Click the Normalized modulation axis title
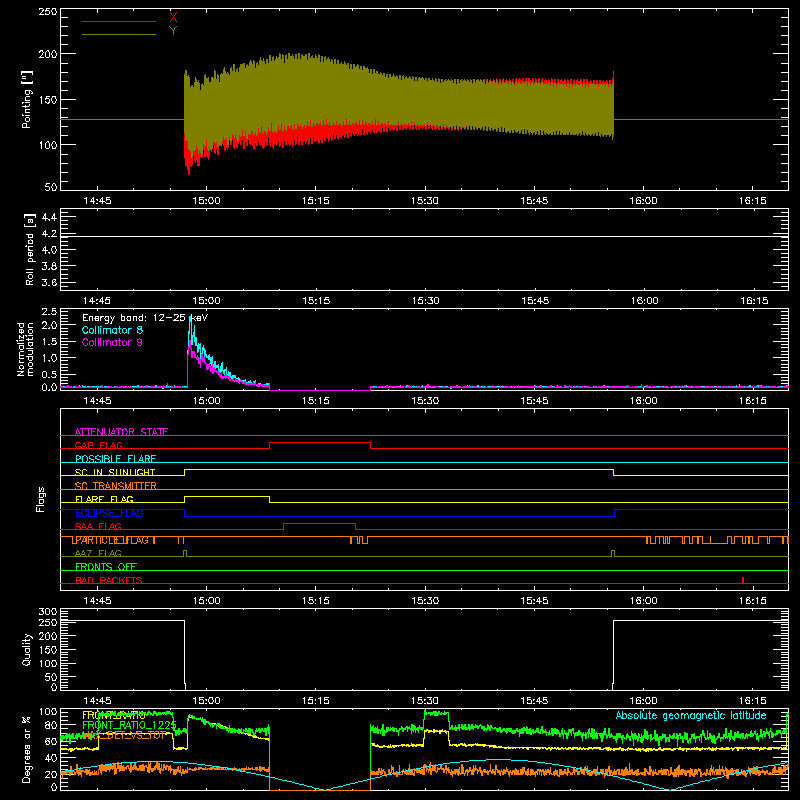 25,349
